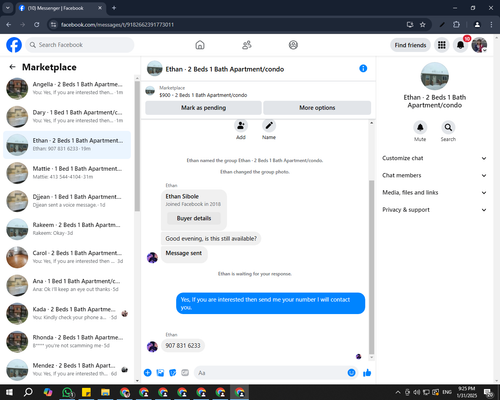
Task: Open Ana 1 Bed 1 Bath conversation
Action: [67, 285]
